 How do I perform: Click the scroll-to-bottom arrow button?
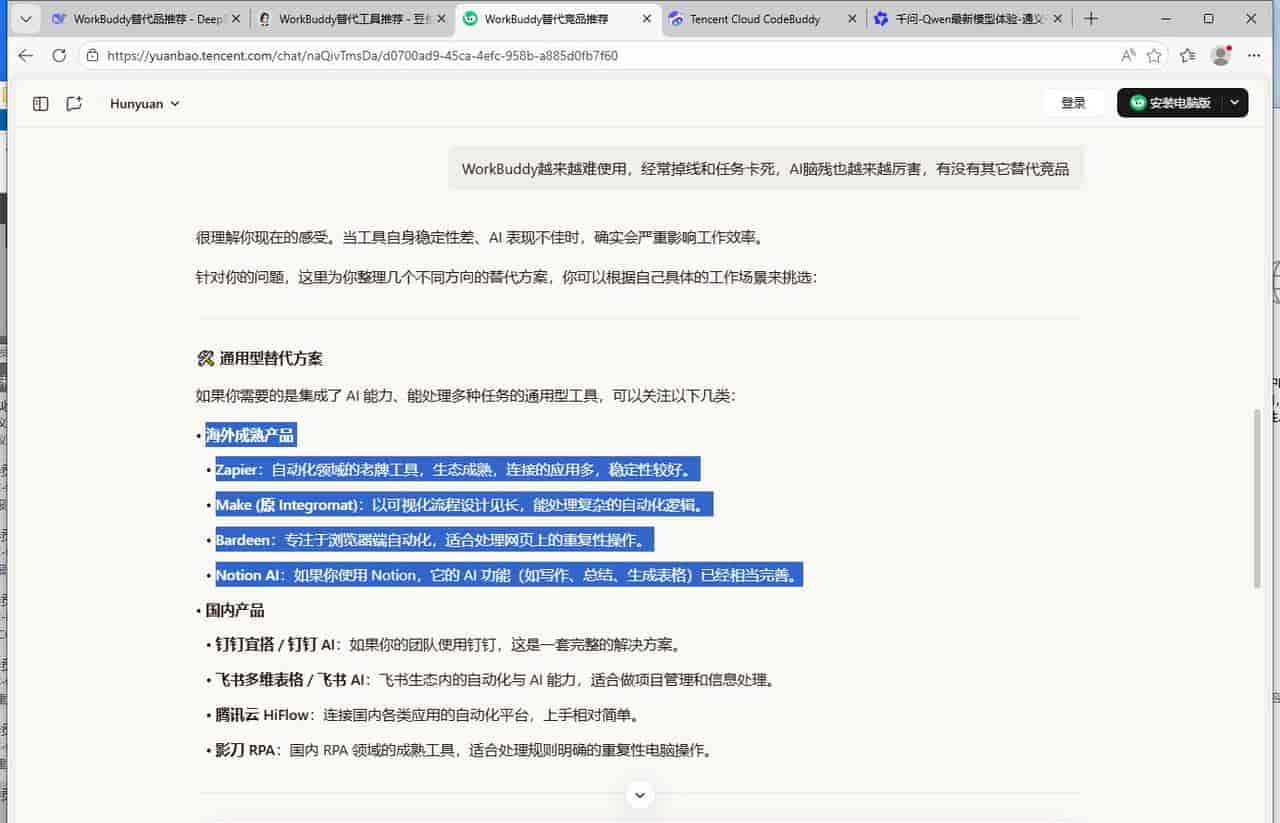click(640, 795)
